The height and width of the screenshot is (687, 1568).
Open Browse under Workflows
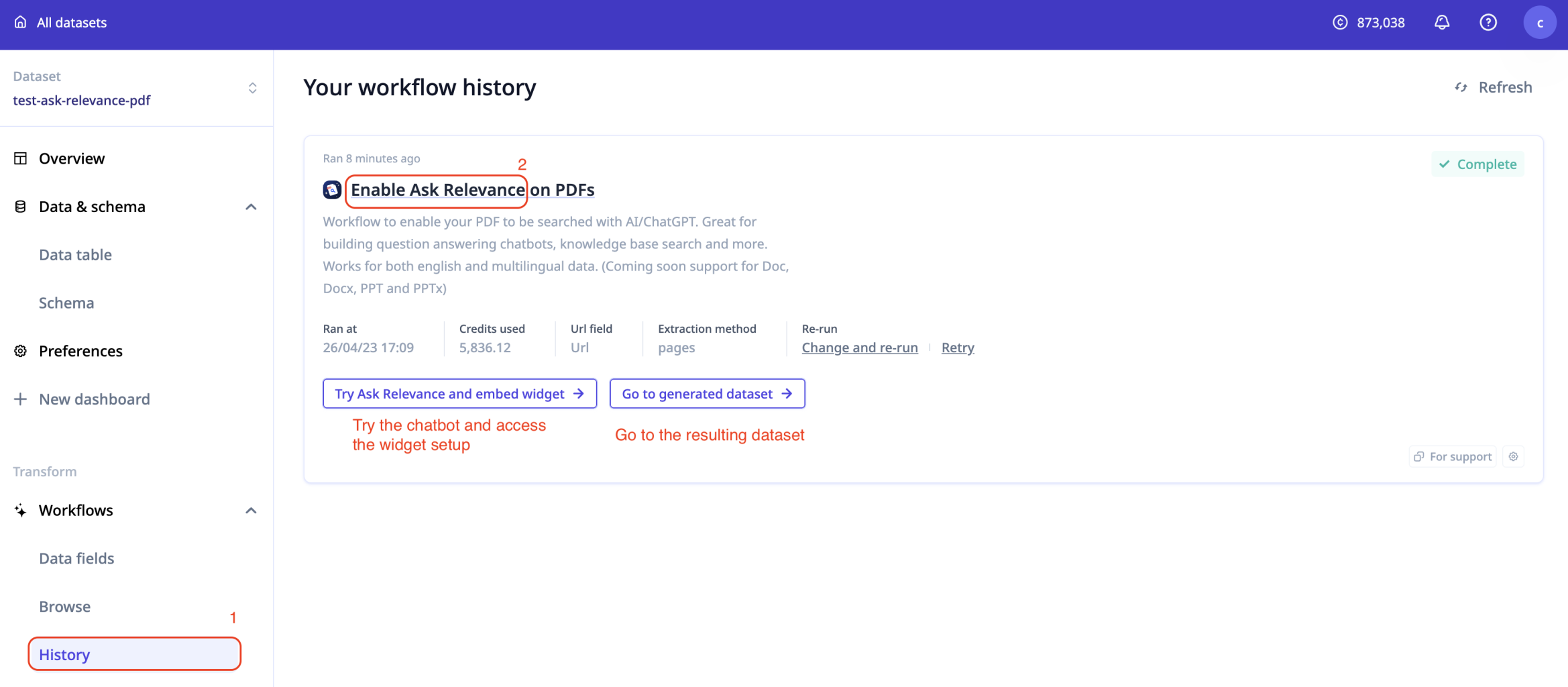coord(64,606)
